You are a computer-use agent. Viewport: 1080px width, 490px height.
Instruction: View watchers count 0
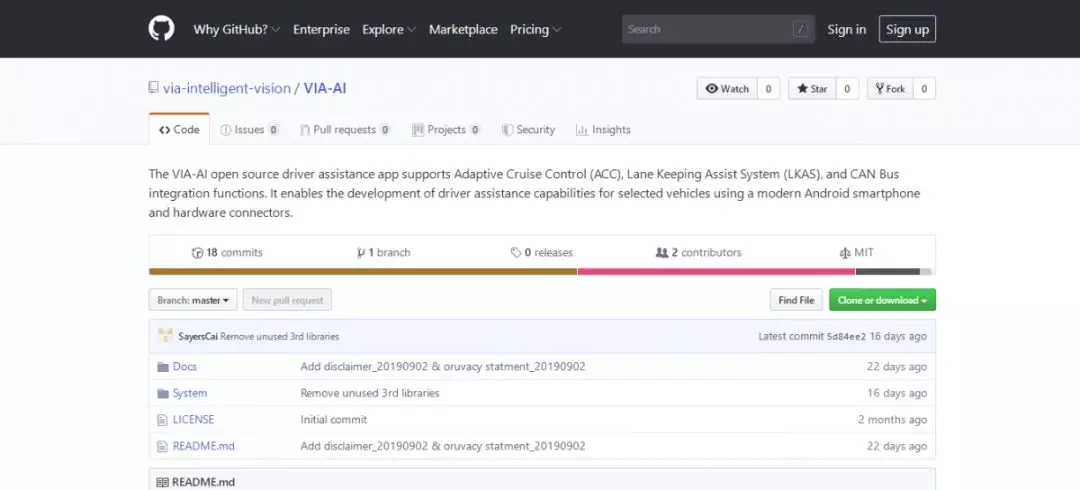(x=768, y=89)
